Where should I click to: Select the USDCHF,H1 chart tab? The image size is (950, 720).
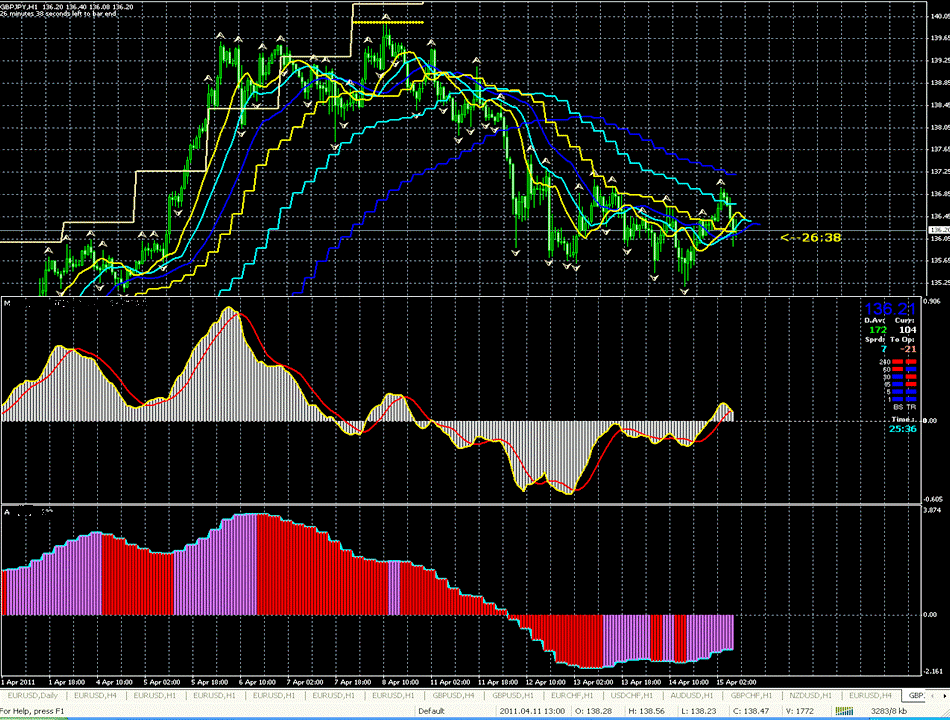tap(631, 695)
